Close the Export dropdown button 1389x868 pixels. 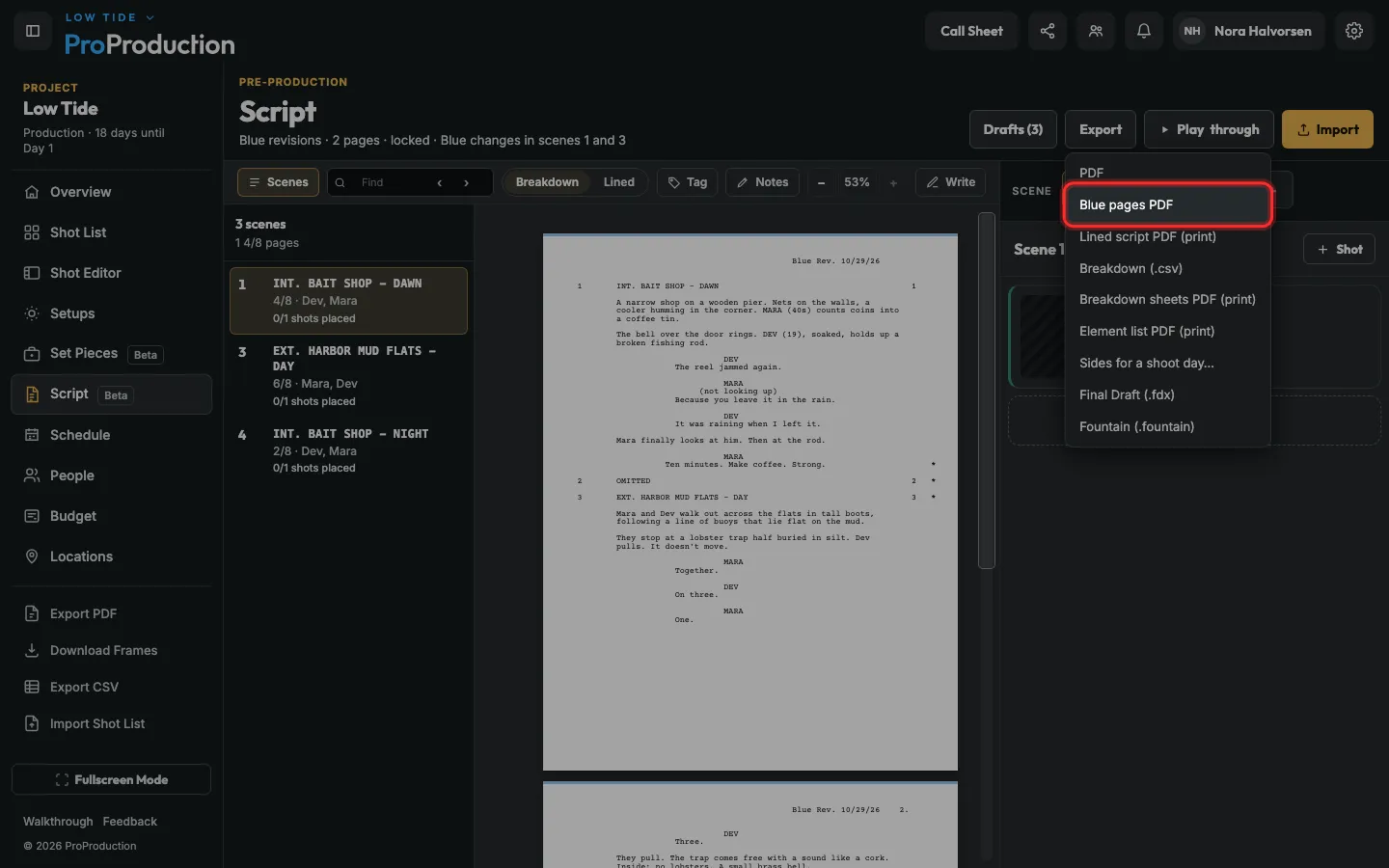[1101, 129]
